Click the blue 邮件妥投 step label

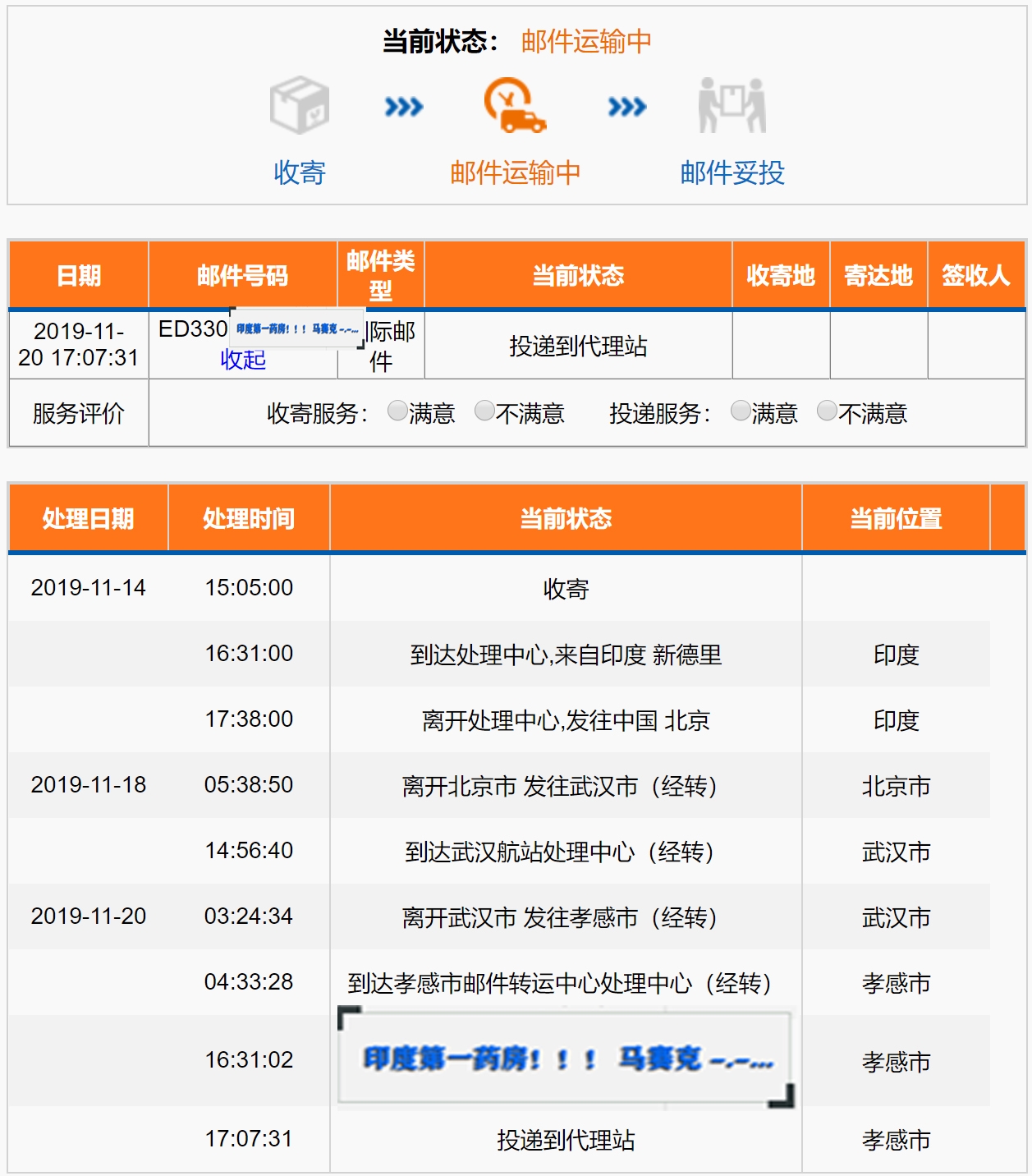[732, 172]
